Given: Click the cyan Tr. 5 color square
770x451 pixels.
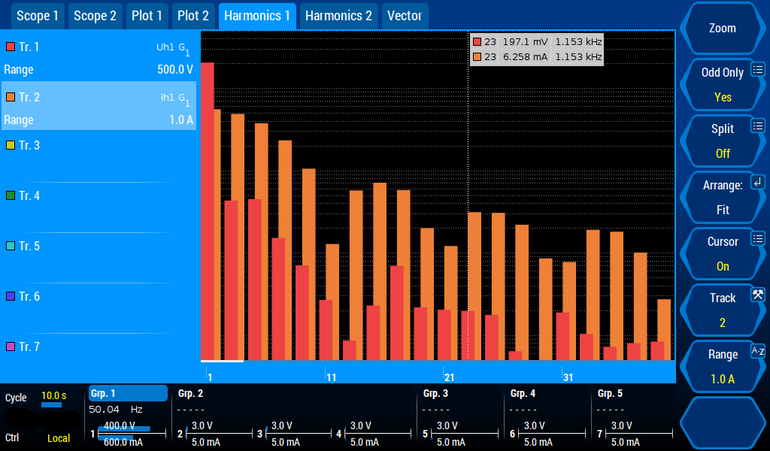Looking at the screenshot, I should pyautogui.click(x=10, y=246).
